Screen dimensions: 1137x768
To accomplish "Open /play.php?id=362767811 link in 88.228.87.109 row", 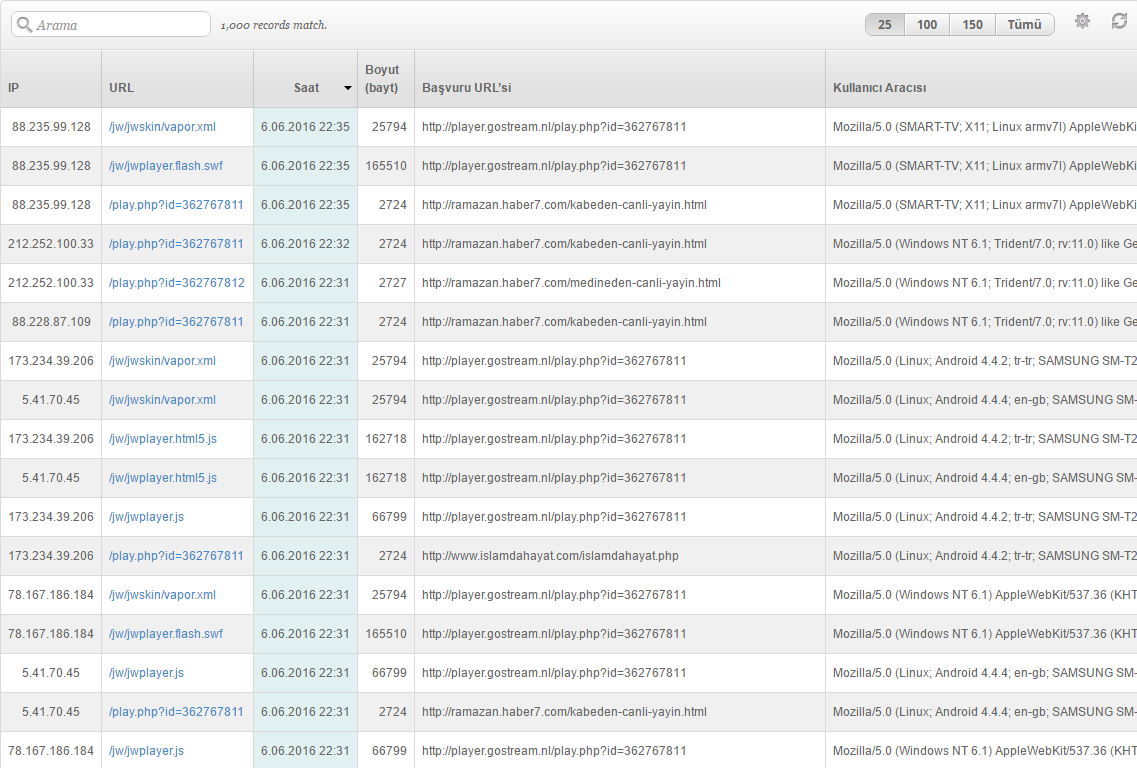I will point(176,322).
